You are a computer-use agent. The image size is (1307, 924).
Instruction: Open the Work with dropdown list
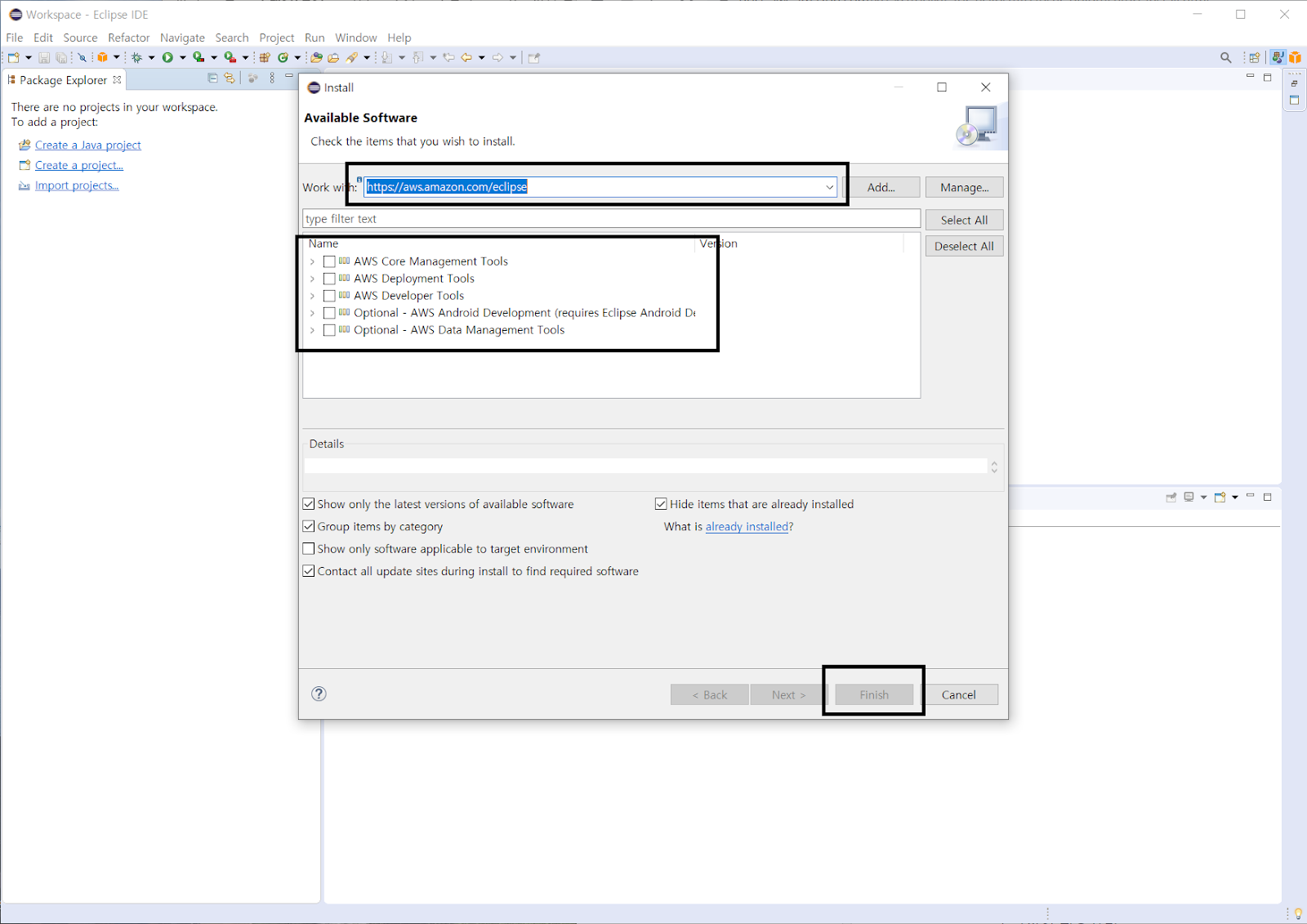828,187
